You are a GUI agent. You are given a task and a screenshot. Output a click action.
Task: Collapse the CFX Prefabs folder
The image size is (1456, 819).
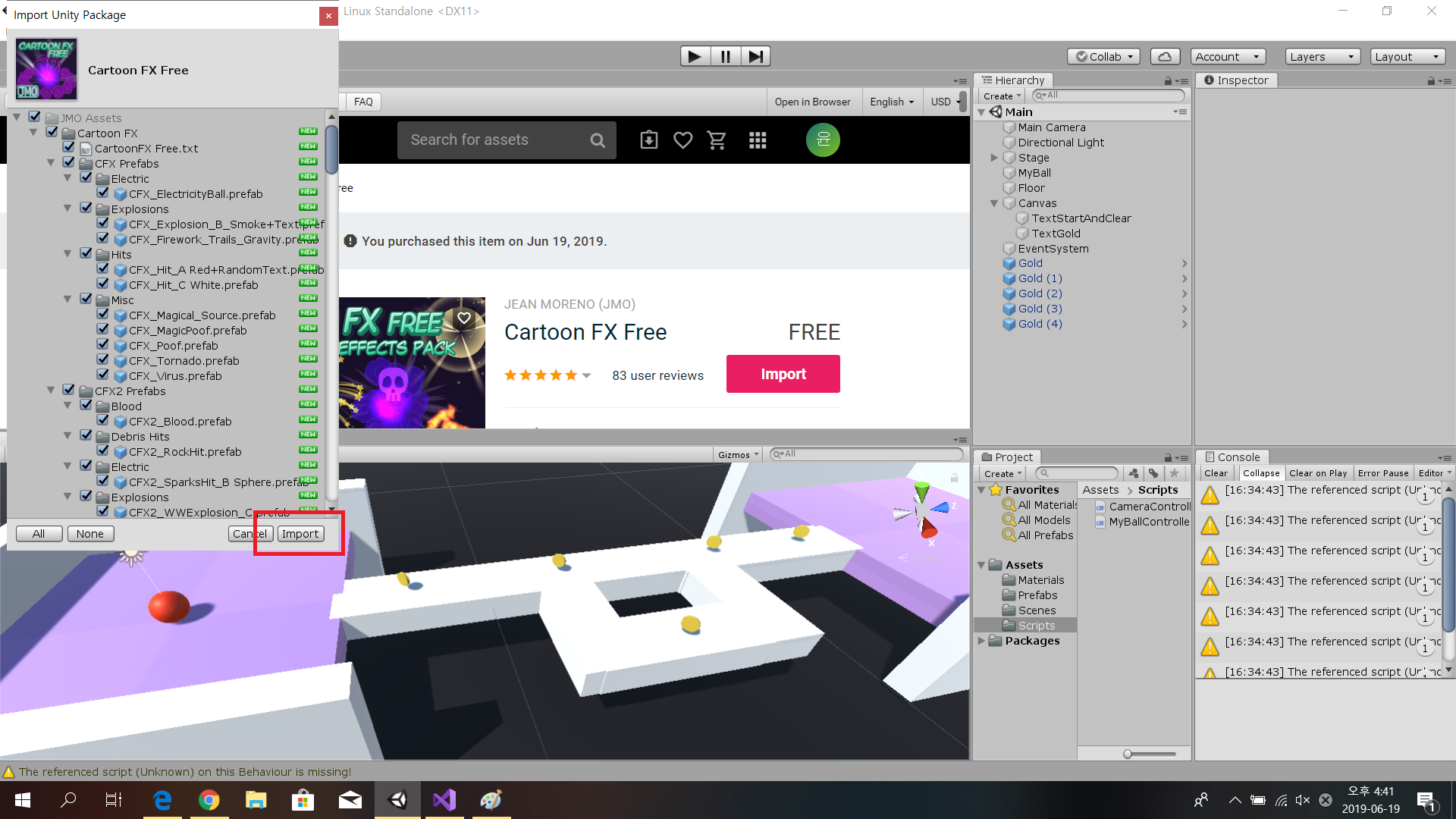(x=51, y=163)
